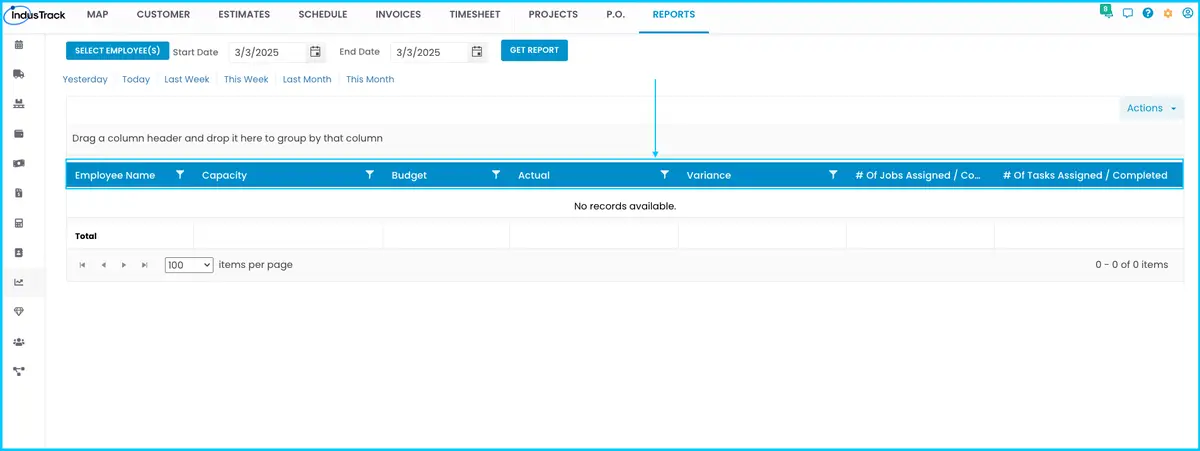Open the items per page dropdown

click(x=189, y=265)
